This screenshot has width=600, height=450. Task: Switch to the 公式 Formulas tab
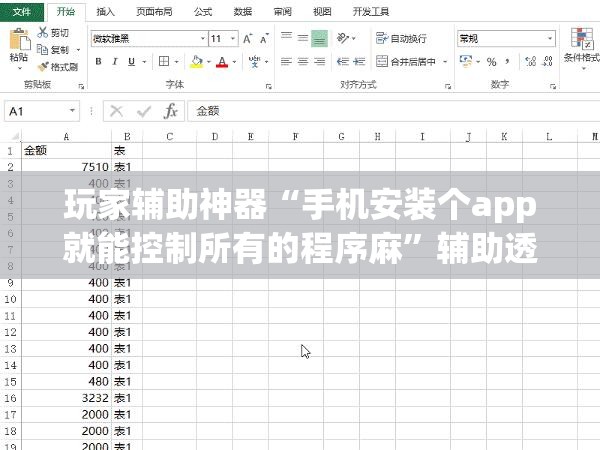pyautogui.click(x=203, y=12)
